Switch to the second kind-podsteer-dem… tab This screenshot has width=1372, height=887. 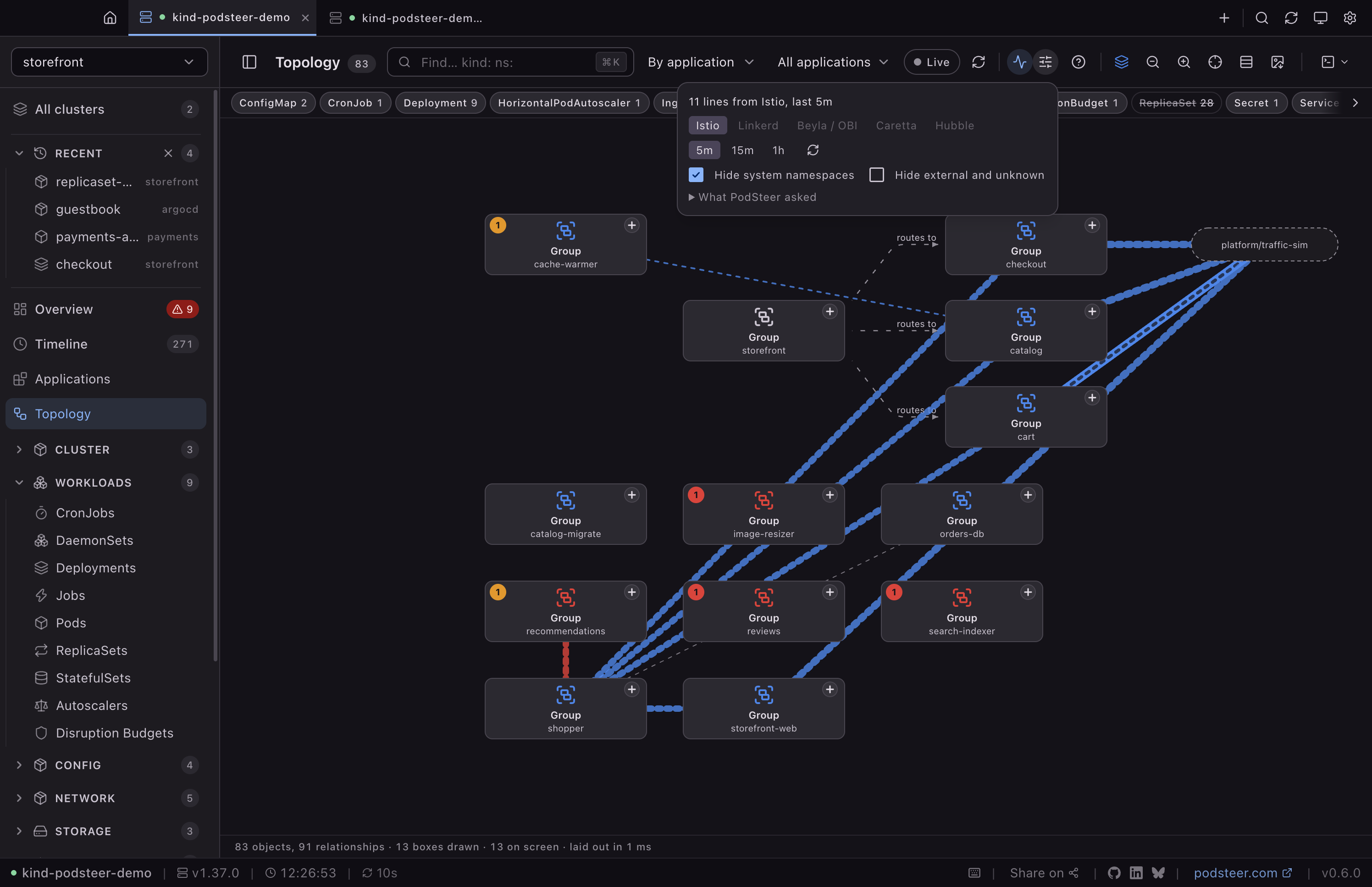pos(406,18)
